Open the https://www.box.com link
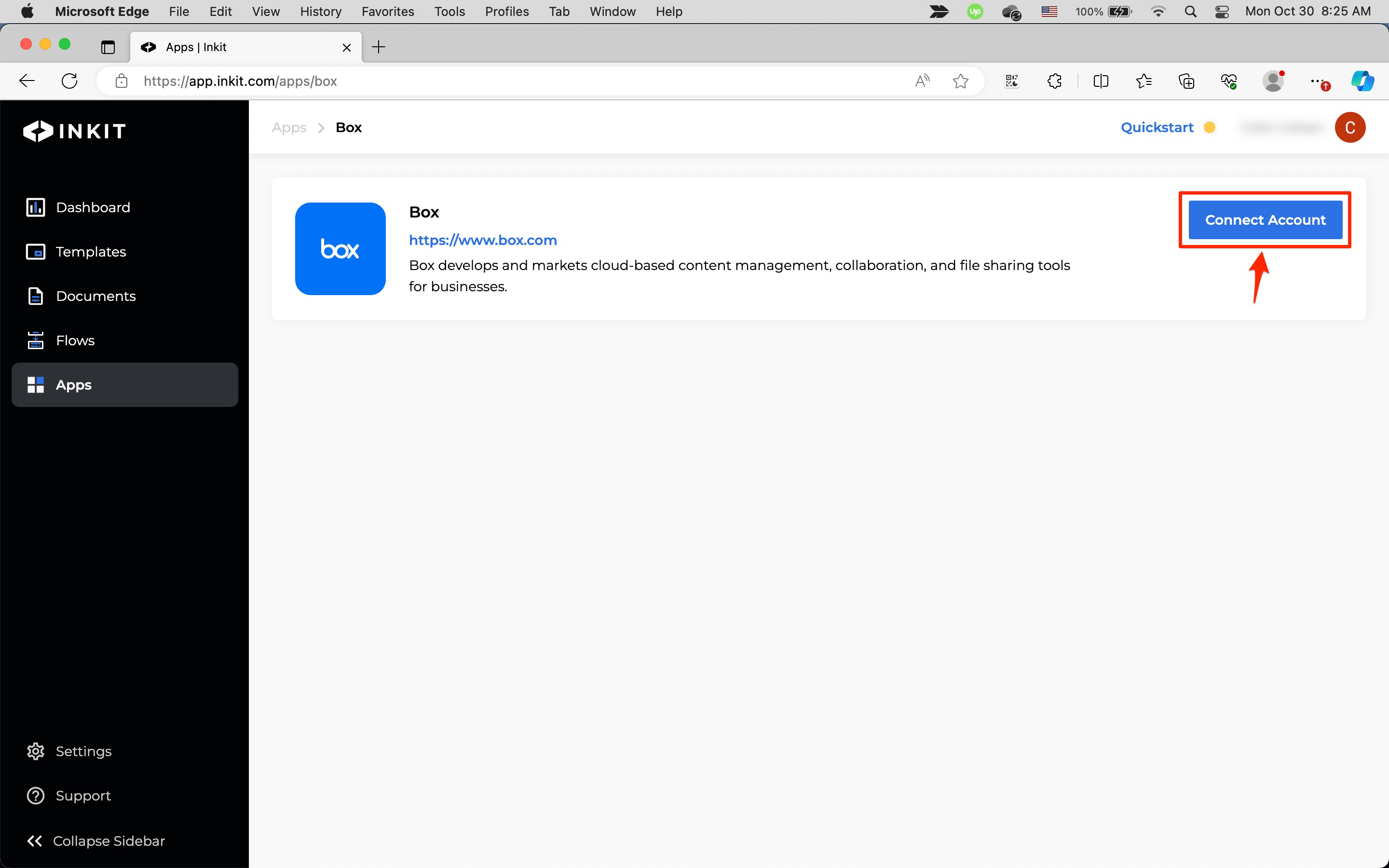 [x=483, y=240]
